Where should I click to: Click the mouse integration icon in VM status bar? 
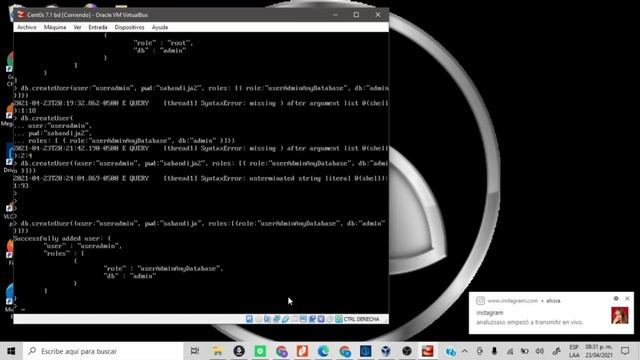(330, 319)
